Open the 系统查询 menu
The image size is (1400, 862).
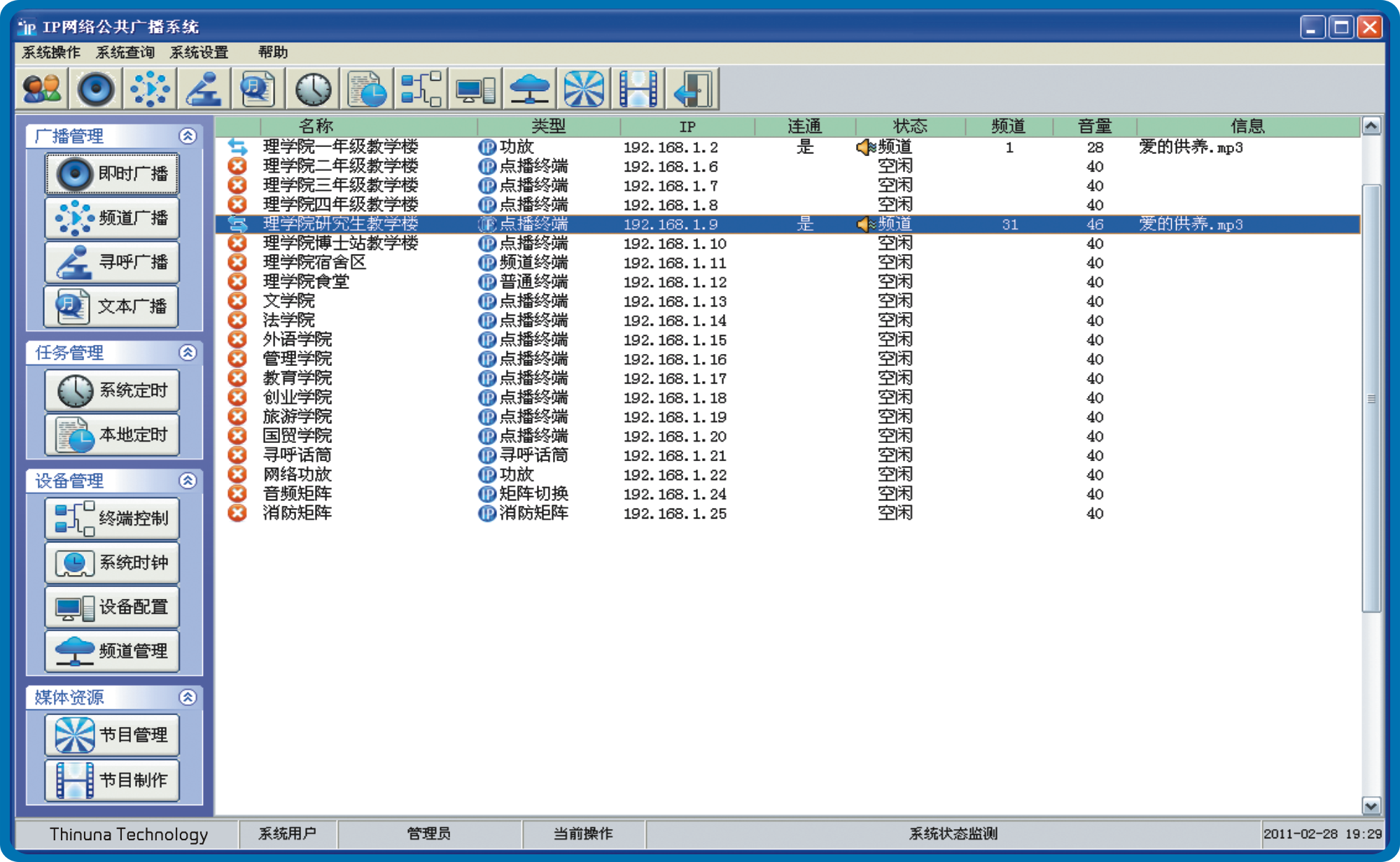click(125, 52)
